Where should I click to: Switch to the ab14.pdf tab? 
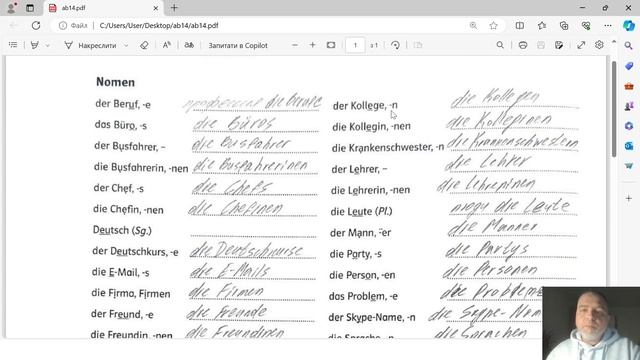[x=102, y=8]
